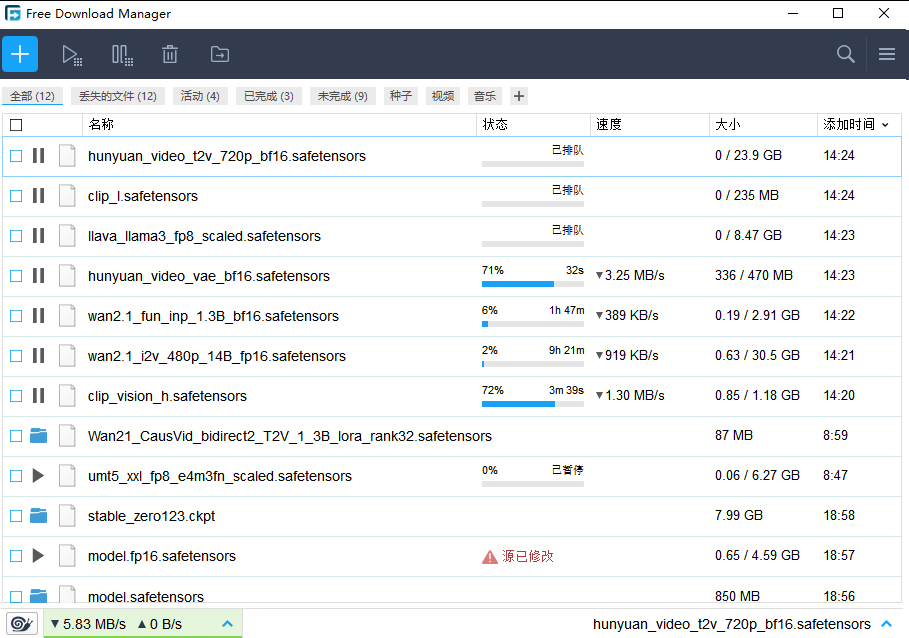Screen dimensions: 909x638
Task: Open folder icon for stable_zero123.ckpt
Action: pyautogui.click(x=39, y=516)
